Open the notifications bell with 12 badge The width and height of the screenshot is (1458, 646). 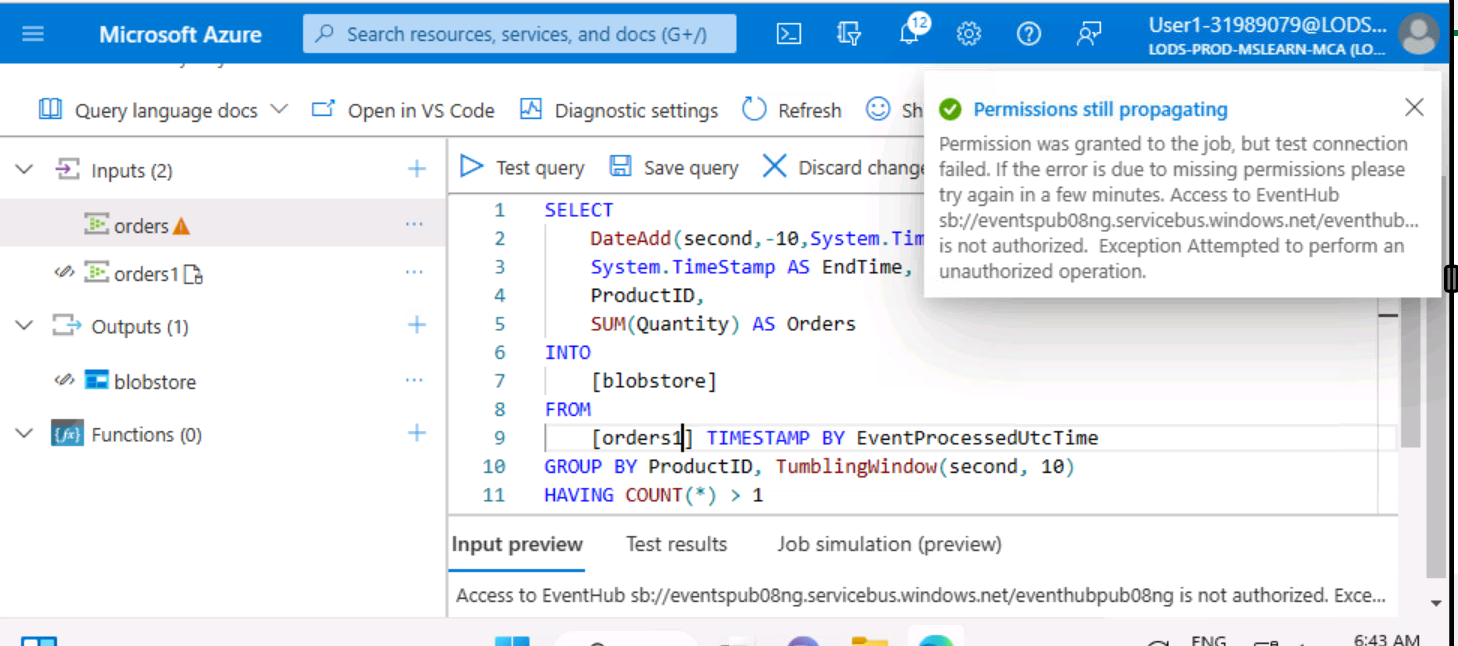click(x=911, y=32)
